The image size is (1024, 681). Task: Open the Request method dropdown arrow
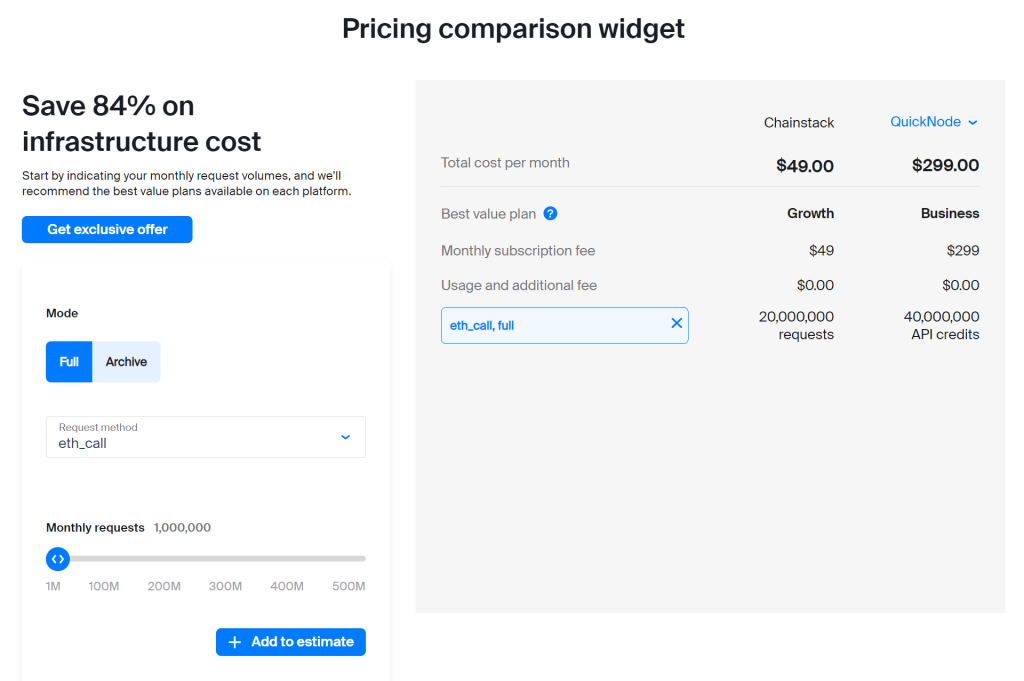click(x=345, y=437)
